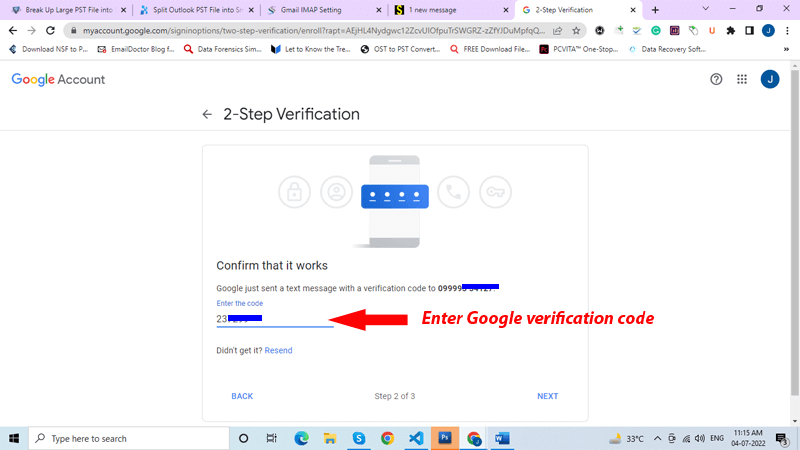
Task: Expand the hidden bookmarks overflow chevron
Action: [x=785, y=48]
